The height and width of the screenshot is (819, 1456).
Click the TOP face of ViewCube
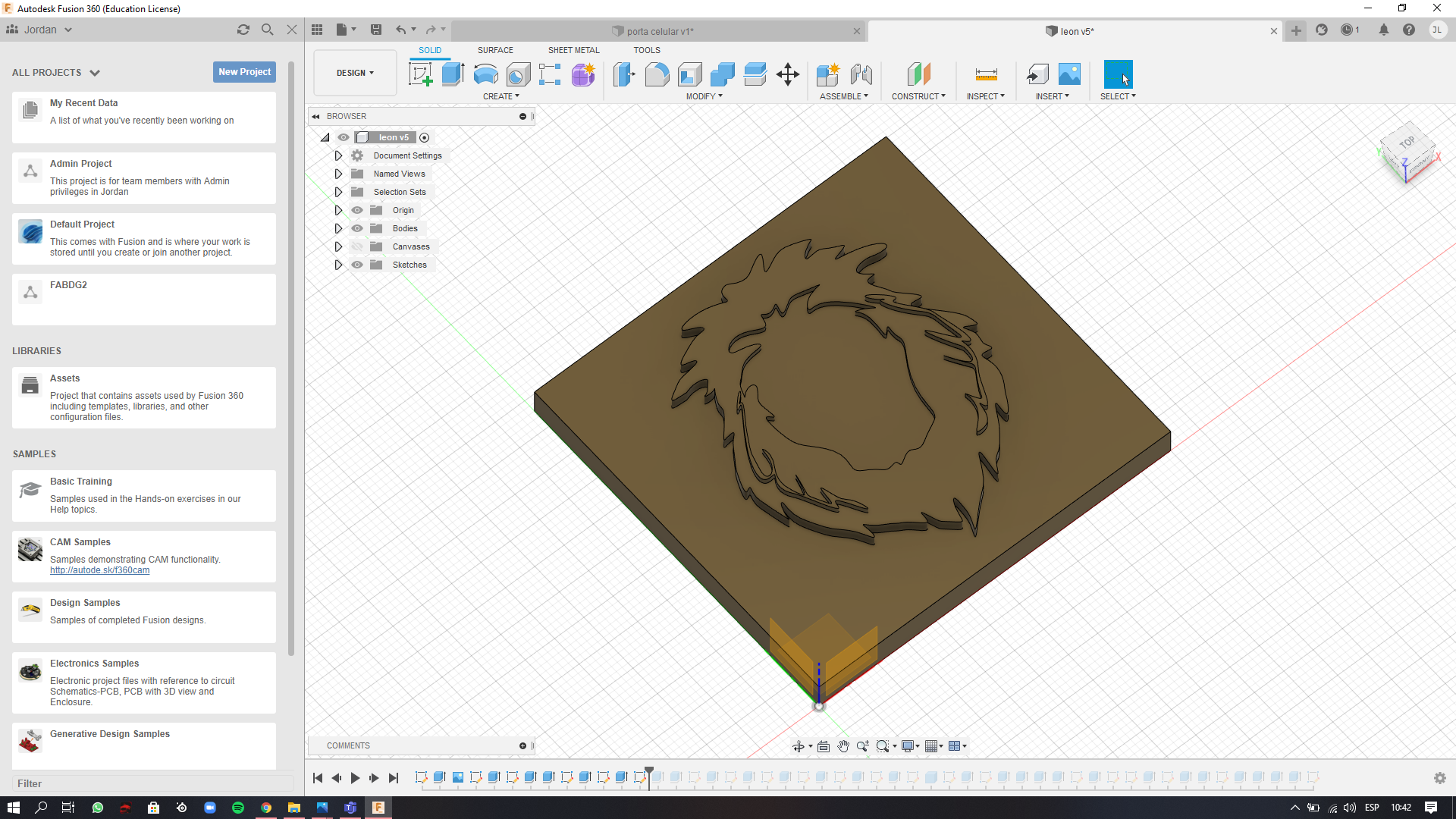point(1407,143)
